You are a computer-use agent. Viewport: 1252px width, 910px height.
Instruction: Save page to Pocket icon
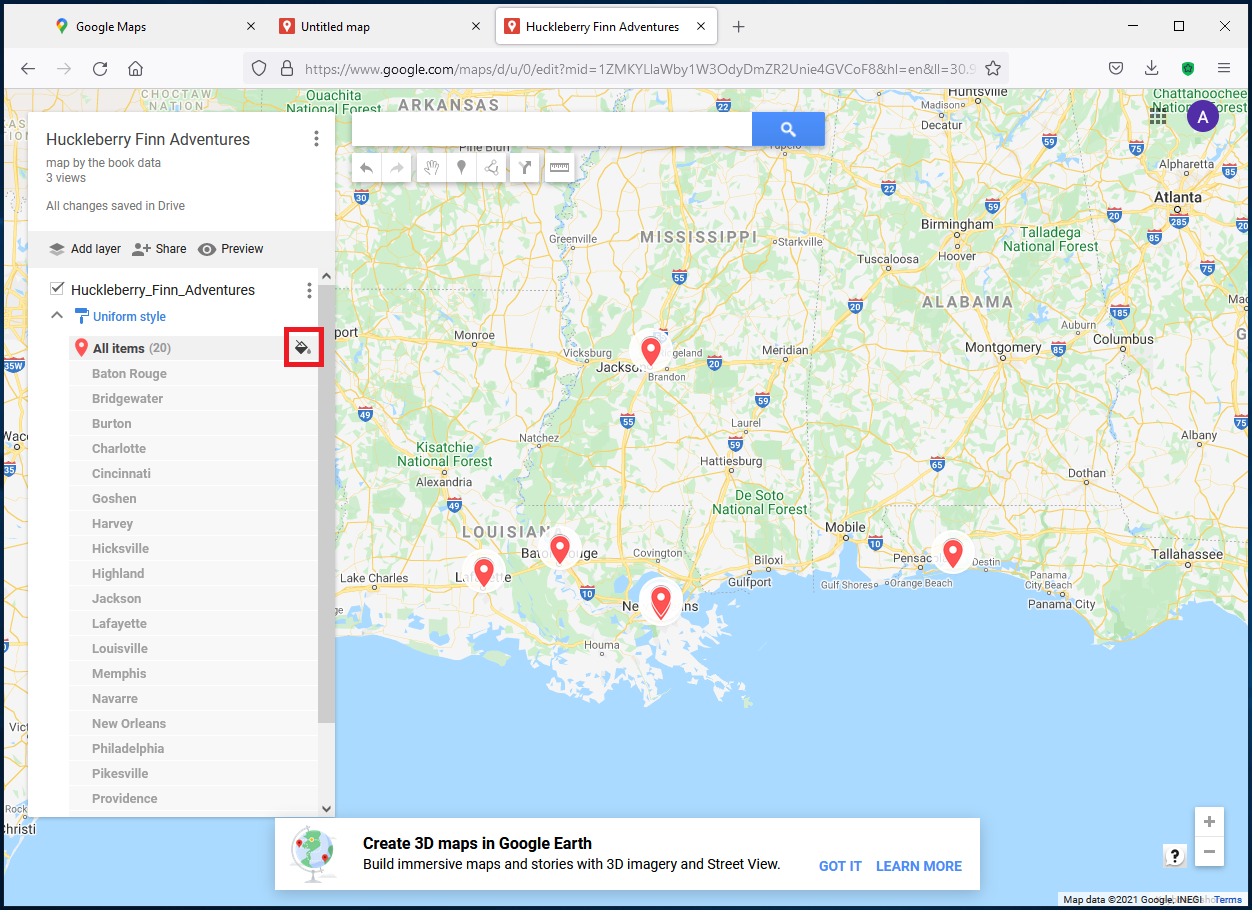coord(1116,68)
